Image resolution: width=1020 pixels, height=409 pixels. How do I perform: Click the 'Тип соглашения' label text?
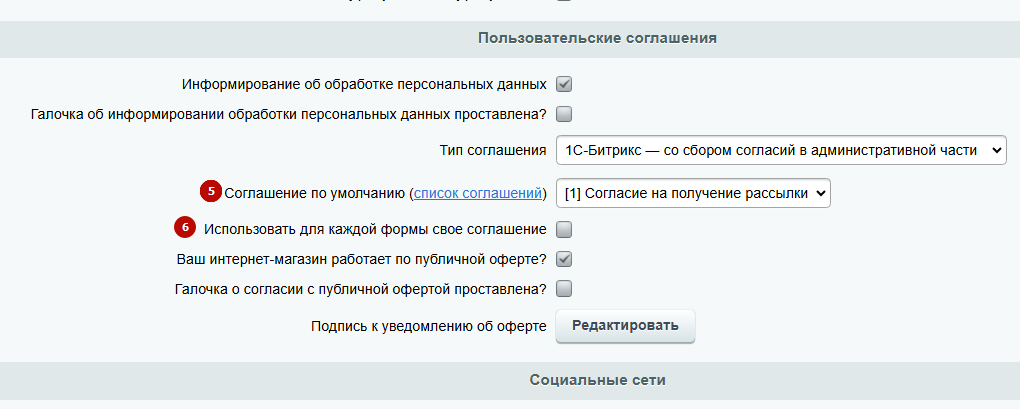(493, 151)
